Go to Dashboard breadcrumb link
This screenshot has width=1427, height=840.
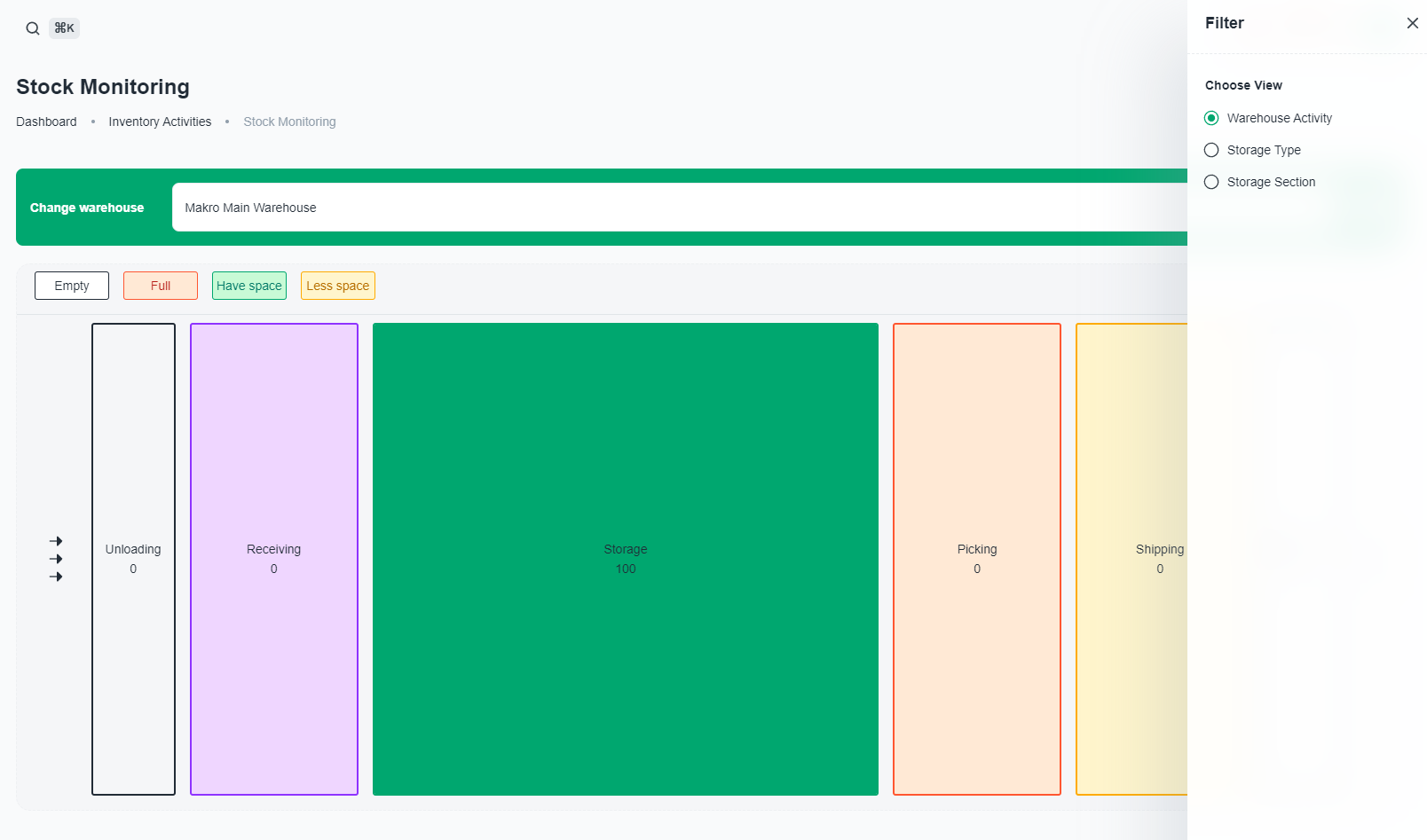[46, 122]
